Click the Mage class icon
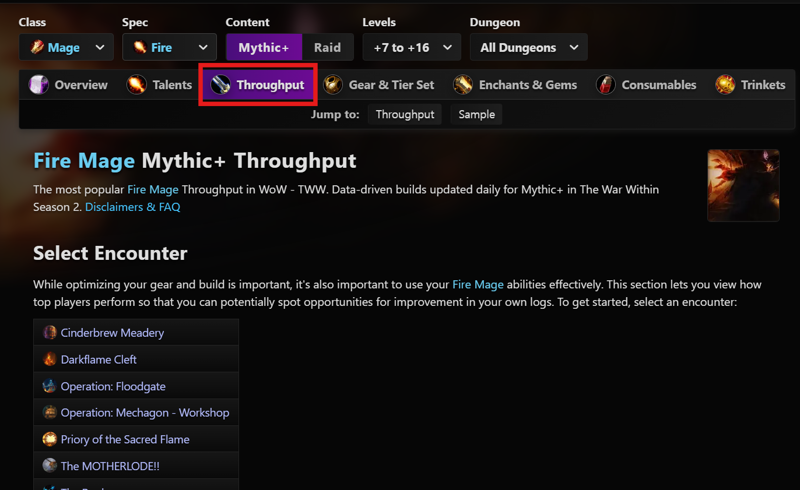 (37, 47)
